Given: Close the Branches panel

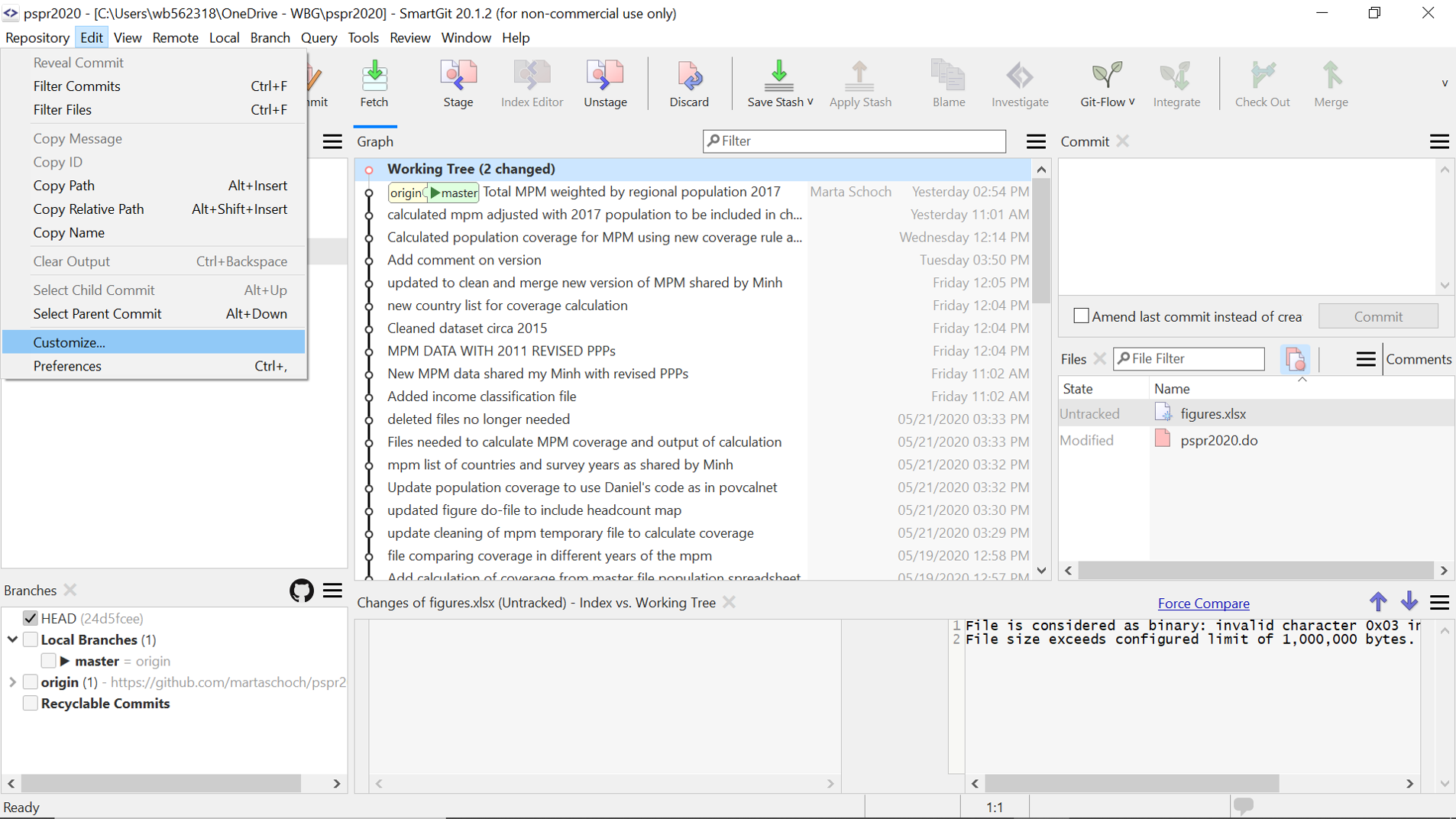Looking at the screenshot, I should (x=70, y=590).
